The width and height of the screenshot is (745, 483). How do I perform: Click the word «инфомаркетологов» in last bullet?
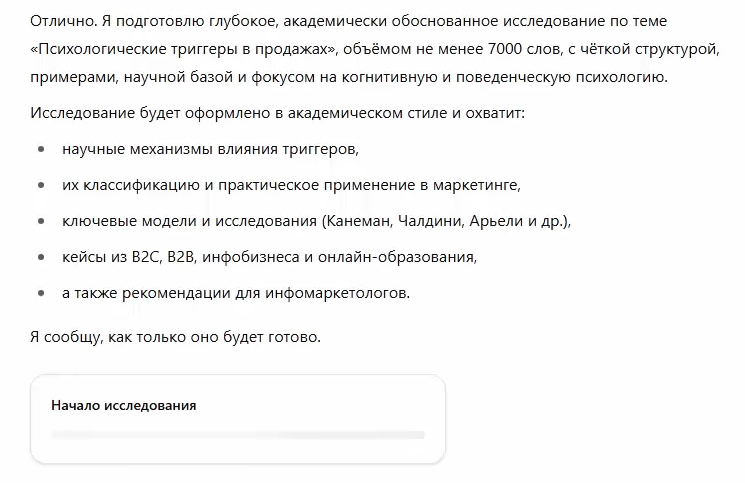[335, 293]
